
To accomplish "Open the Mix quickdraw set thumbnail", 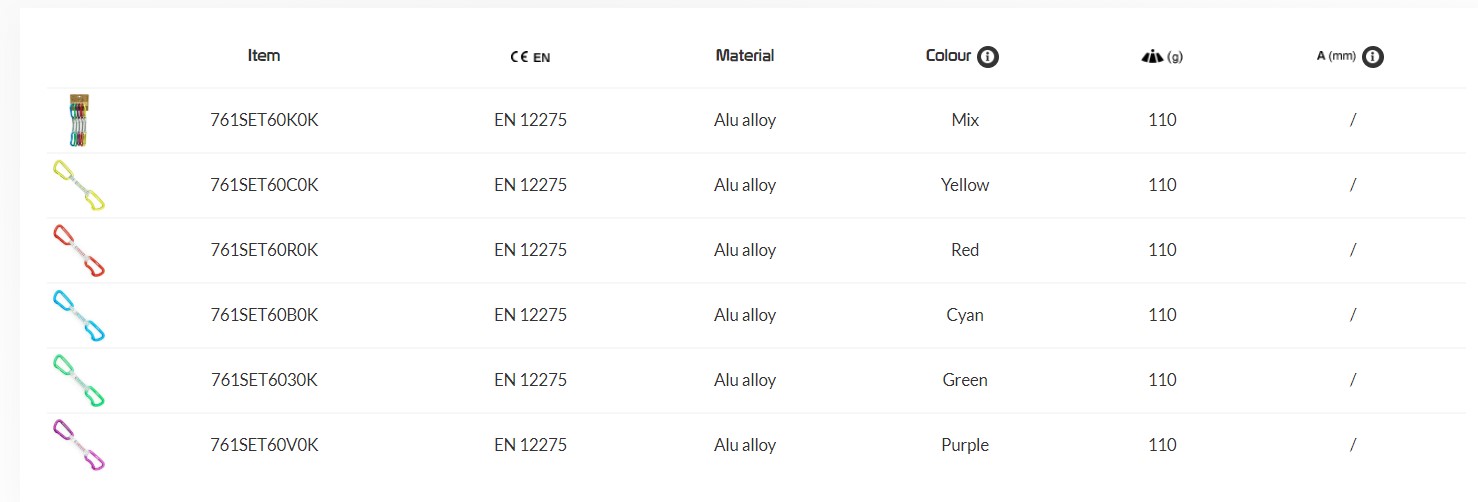I will tap(79, 120).
